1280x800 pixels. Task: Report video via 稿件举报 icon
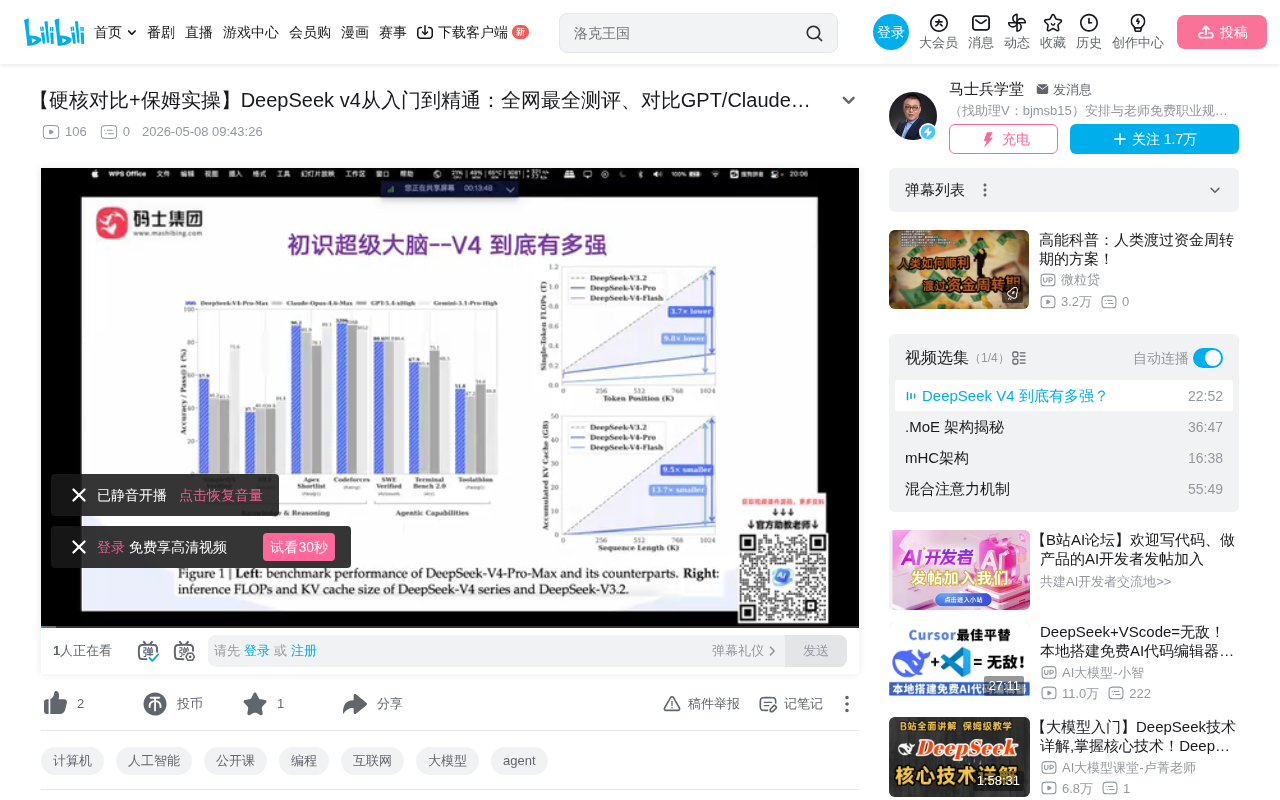(672, 704)
